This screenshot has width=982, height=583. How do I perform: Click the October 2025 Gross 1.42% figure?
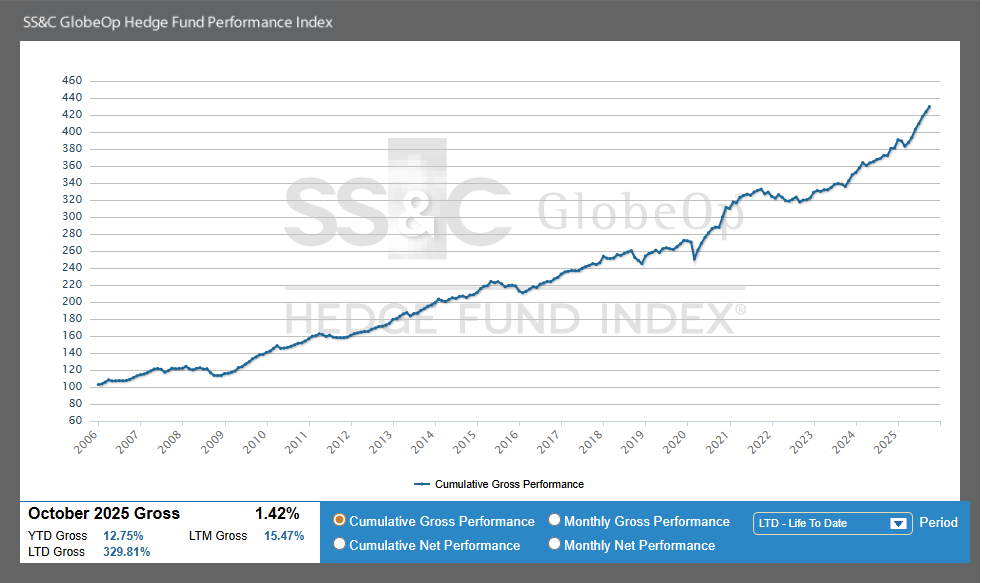click(277, 514)
